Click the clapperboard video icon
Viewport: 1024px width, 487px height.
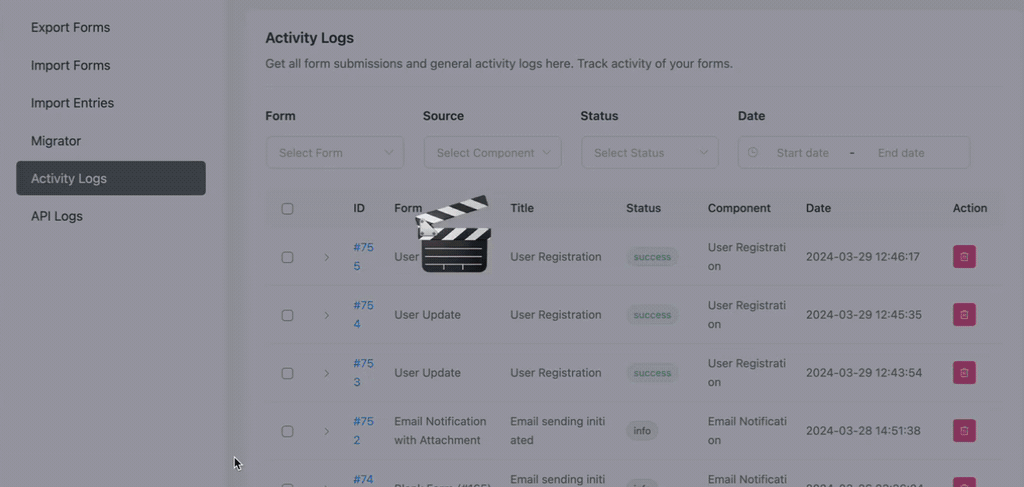coord(454,235)
